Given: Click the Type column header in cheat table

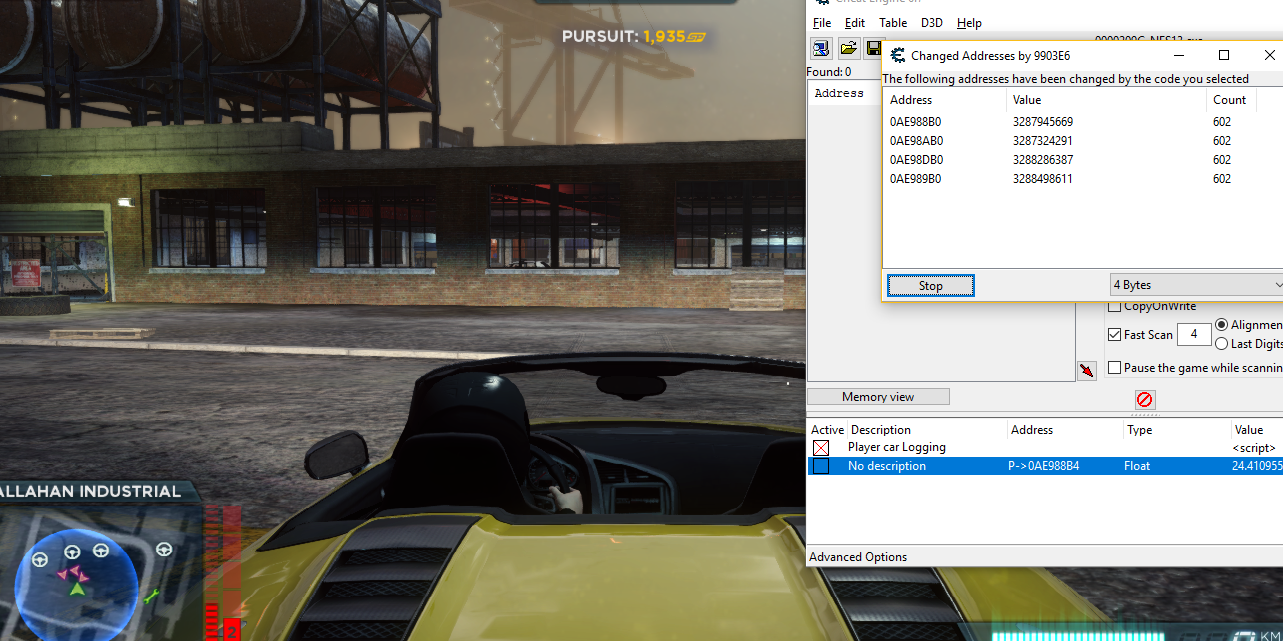Looking at the screenshot, I should [x=1177, y=430].
